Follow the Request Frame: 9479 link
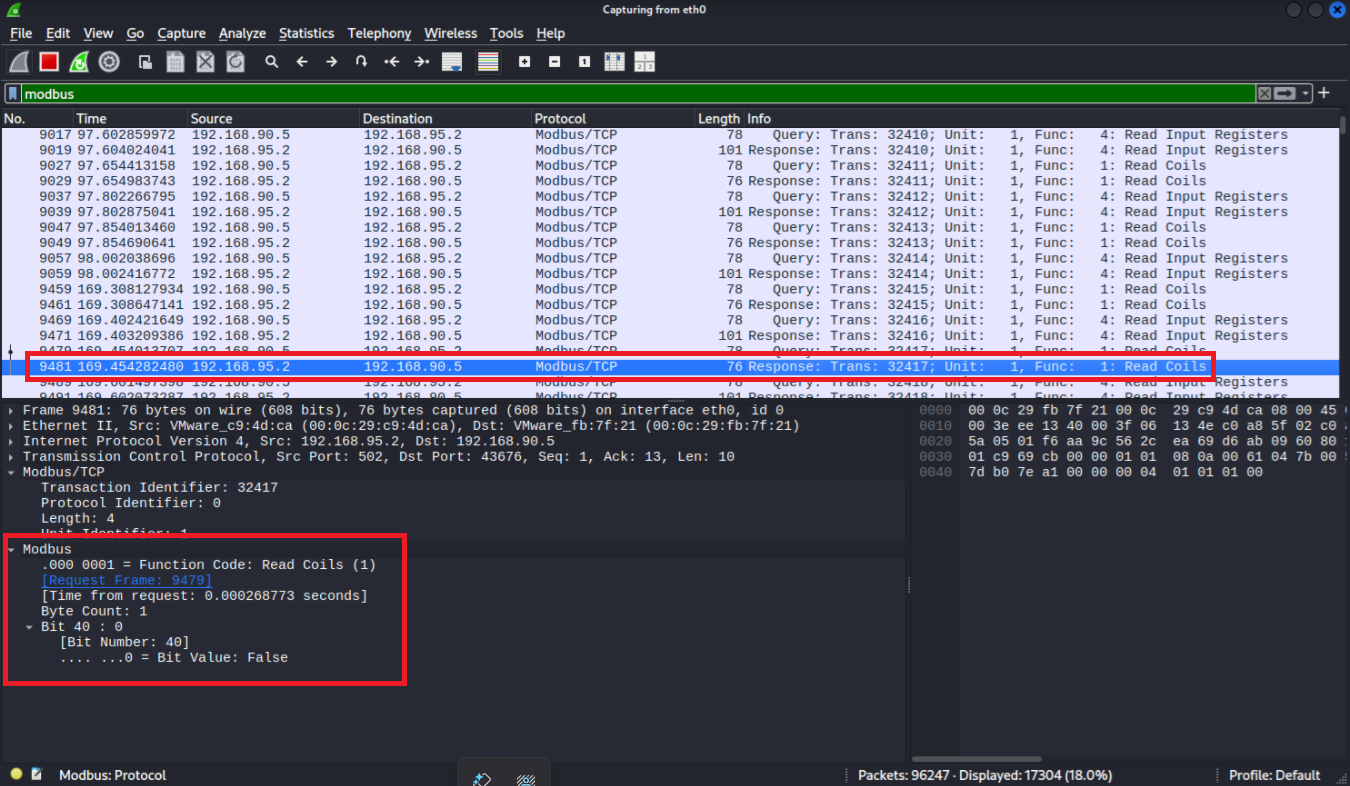The image size is (1350, 786). point(126,580)
